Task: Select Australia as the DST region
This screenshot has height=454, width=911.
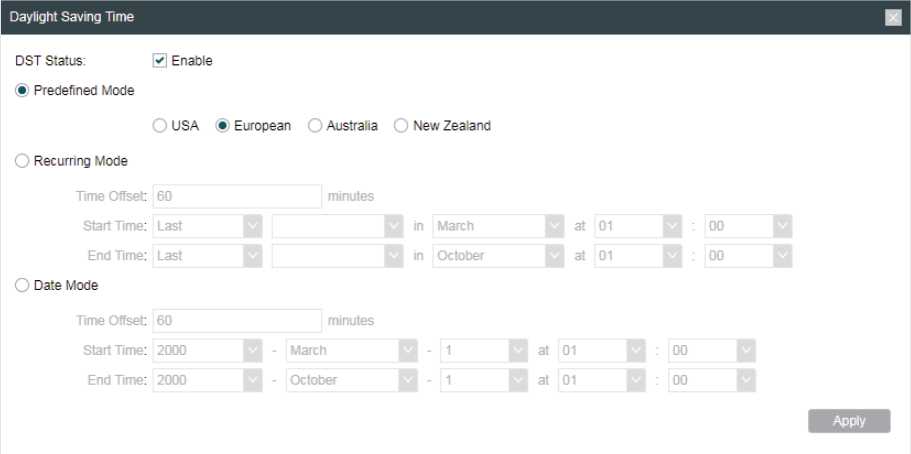Action: 314,126
